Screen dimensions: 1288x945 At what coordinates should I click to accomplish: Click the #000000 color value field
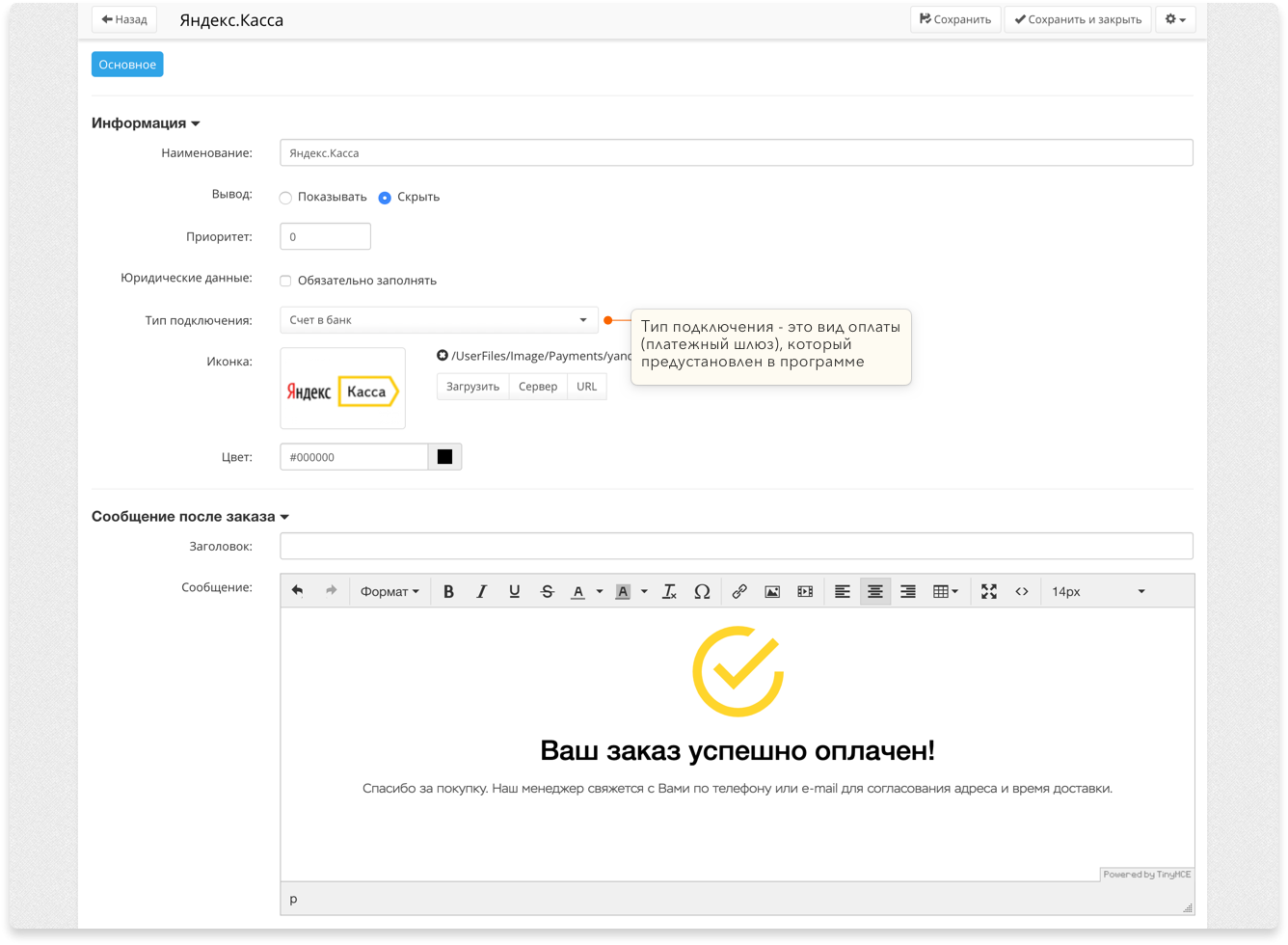pyautogui.click(x=354, y=457)
